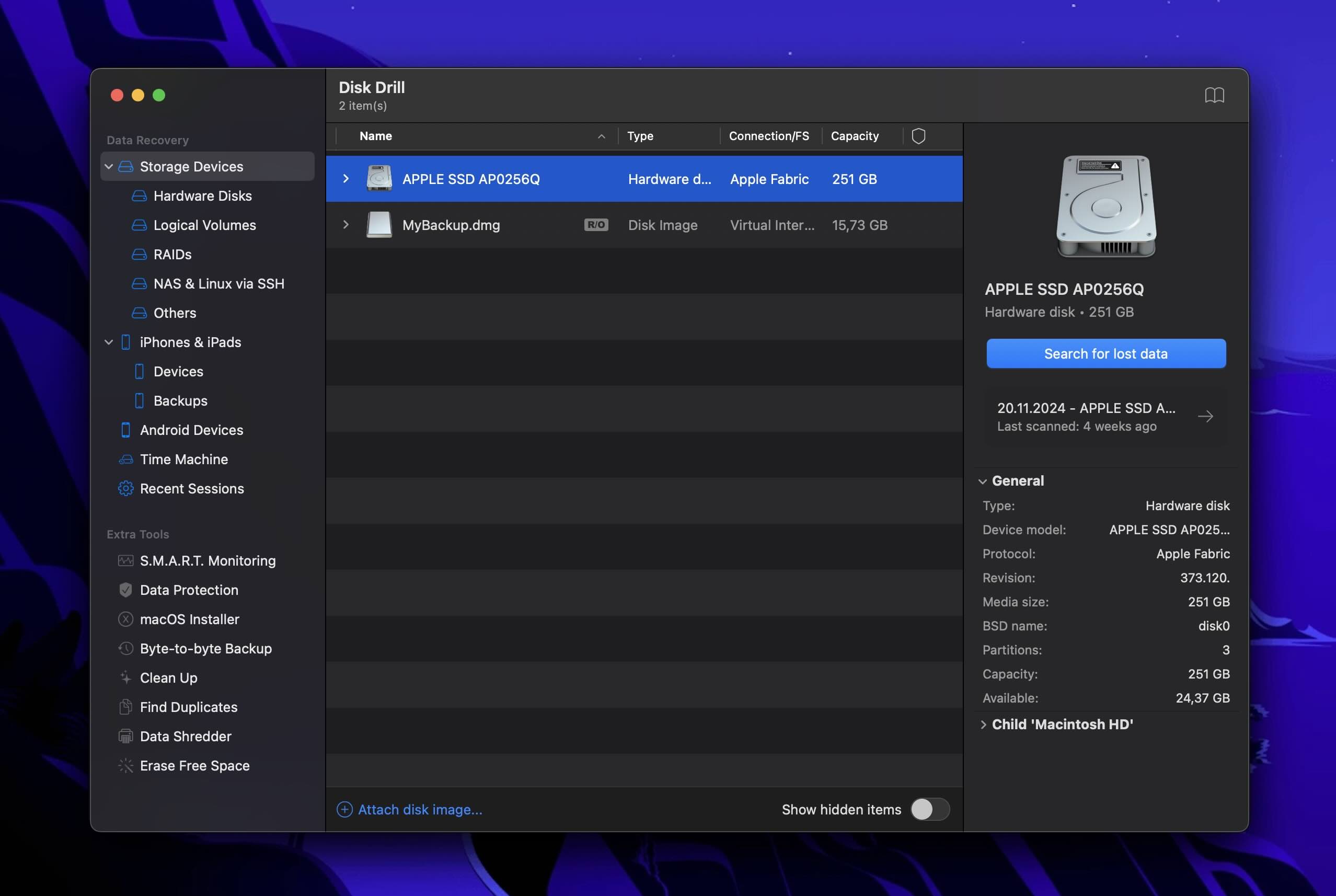Open Recent Sessions in sidebar
The image size is (1336, 896).
coord(192,488)
